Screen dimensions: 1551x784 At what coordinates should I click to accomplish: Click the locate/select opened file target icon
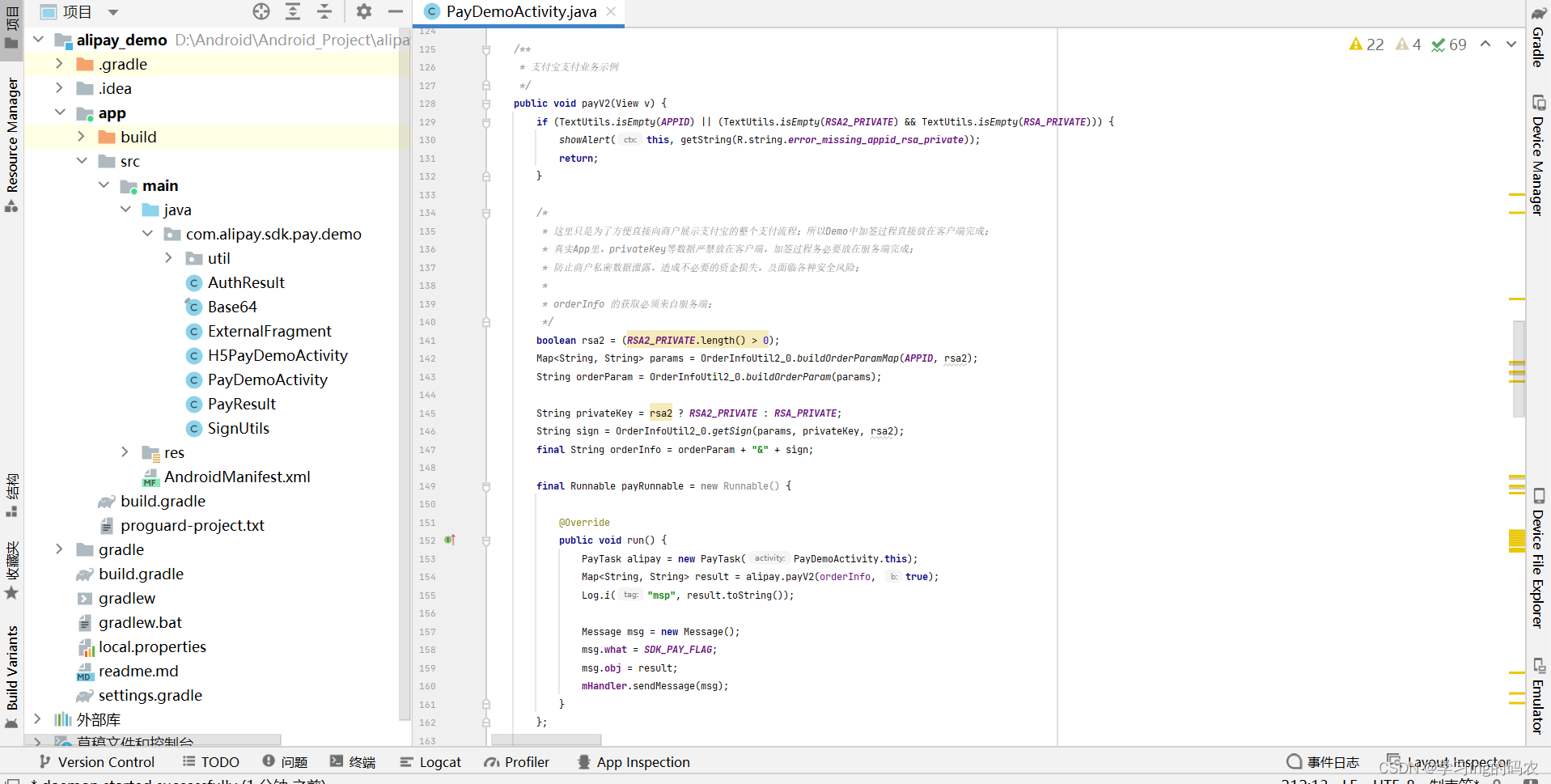tap(261, 11)
